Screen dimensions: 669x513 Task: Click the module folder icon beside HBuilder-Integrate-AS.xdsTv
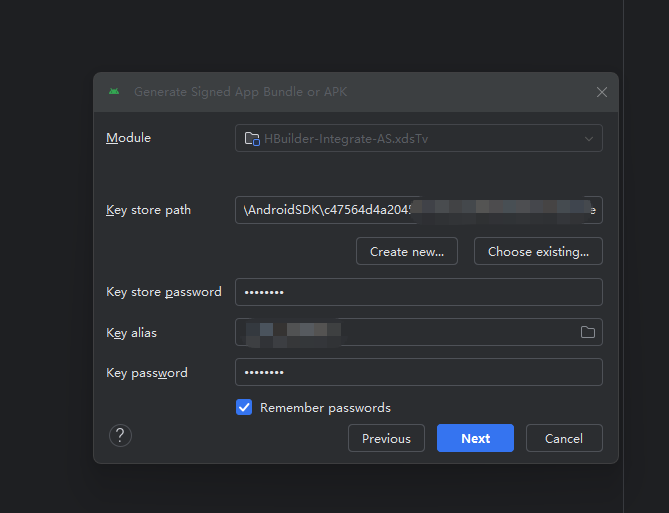pos(252,138)
